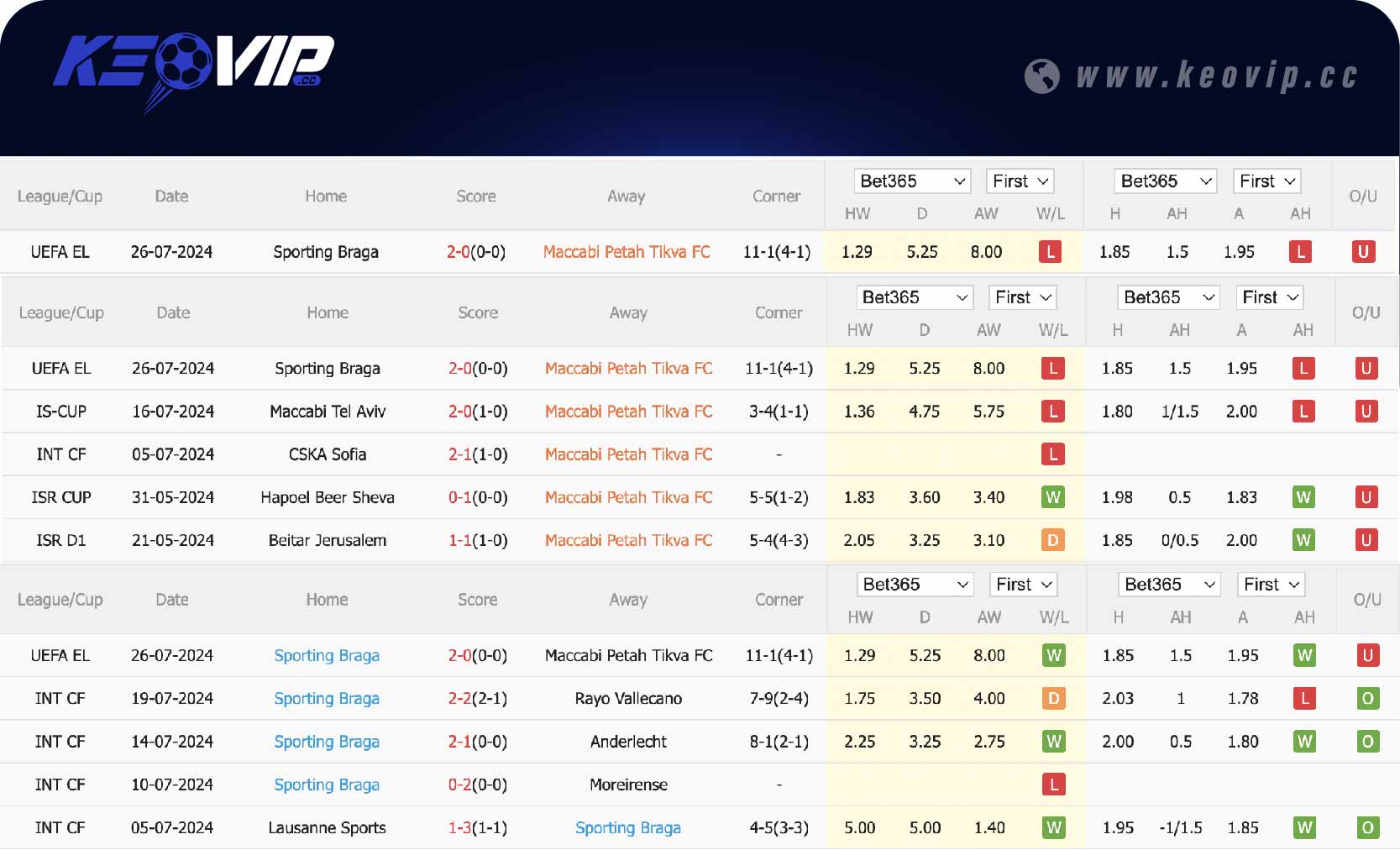Open third table's right Bet365 dropdown
This screenshot has width=1400, height=850.
click(x=1169, y=585)
